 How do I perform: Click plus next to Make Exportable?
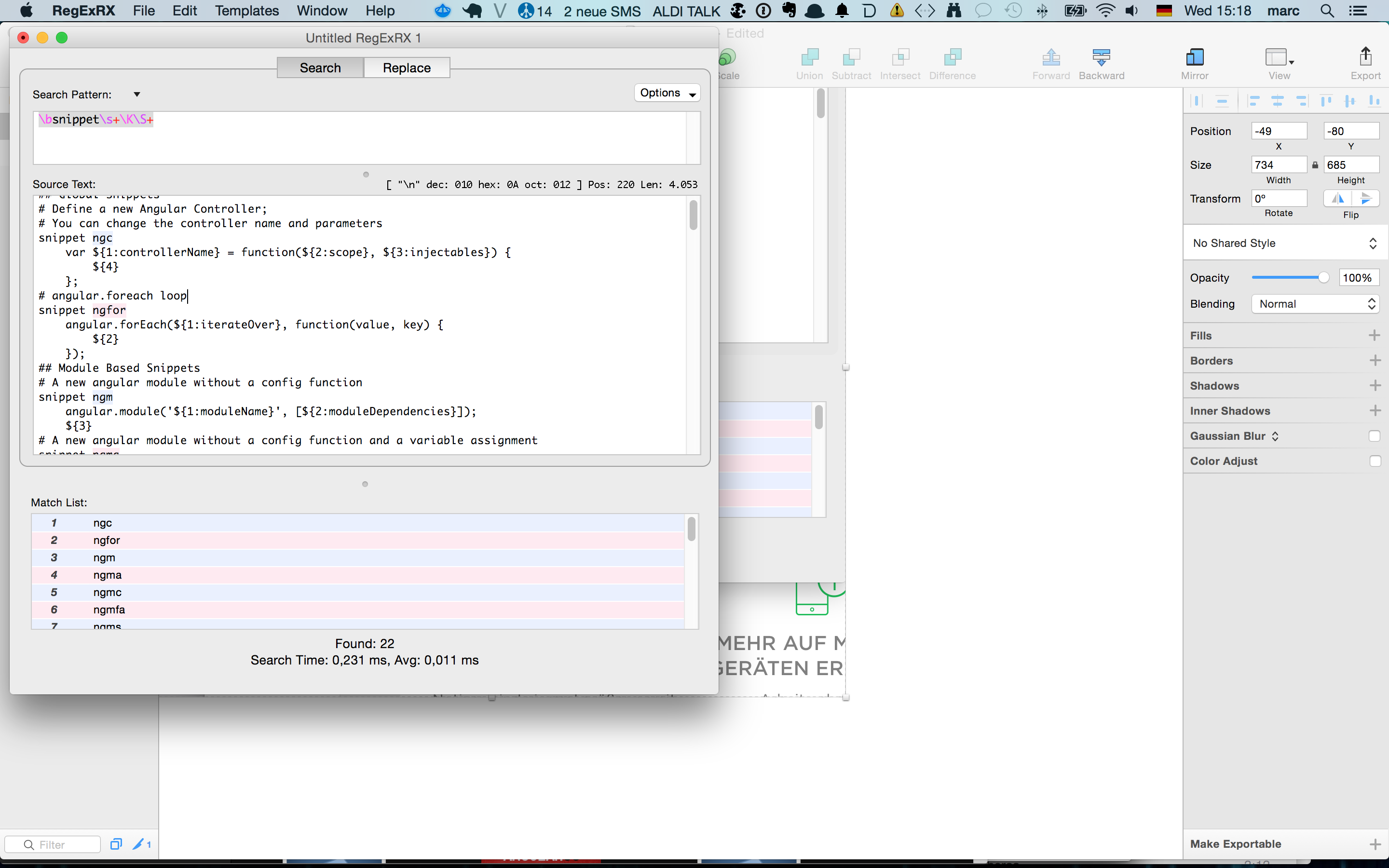[1374, 844]
